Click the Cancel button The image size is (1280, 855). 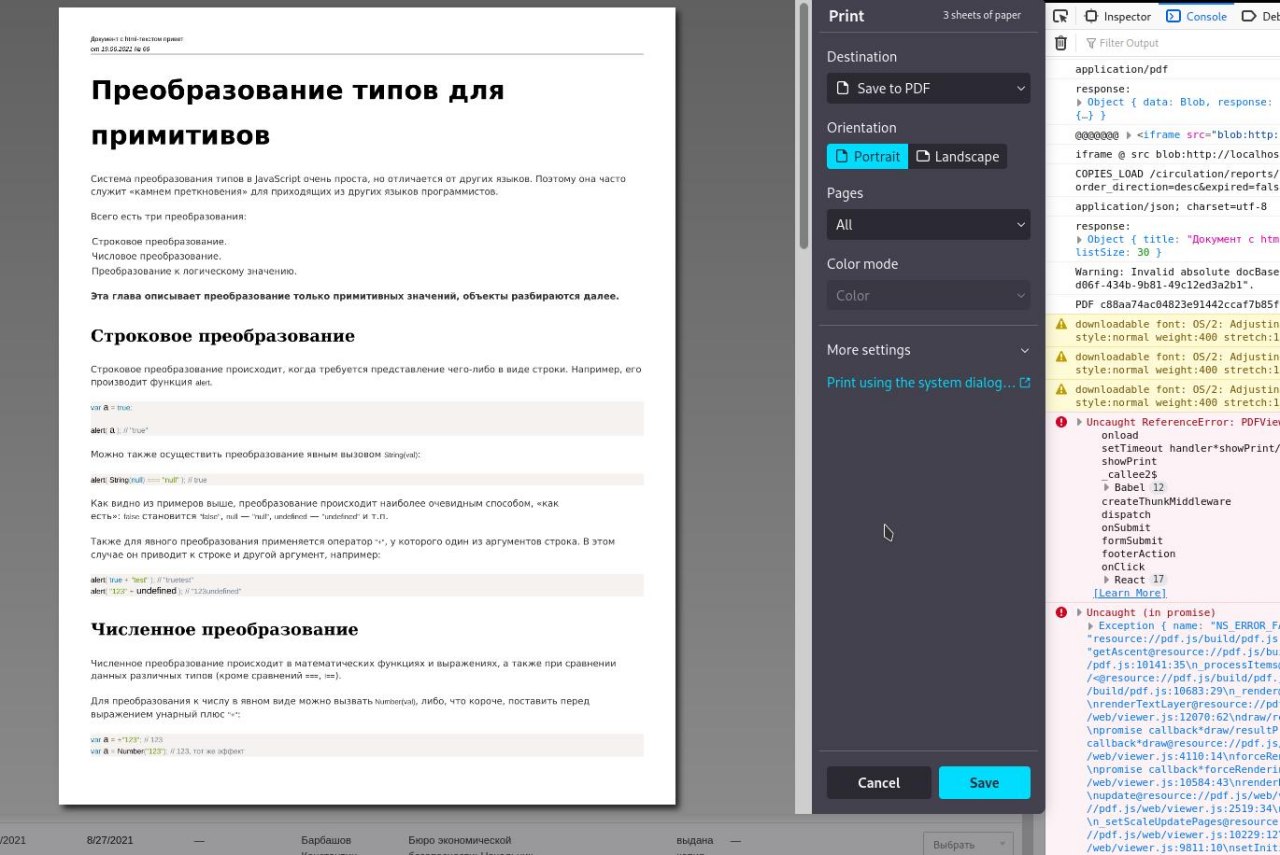879,783
